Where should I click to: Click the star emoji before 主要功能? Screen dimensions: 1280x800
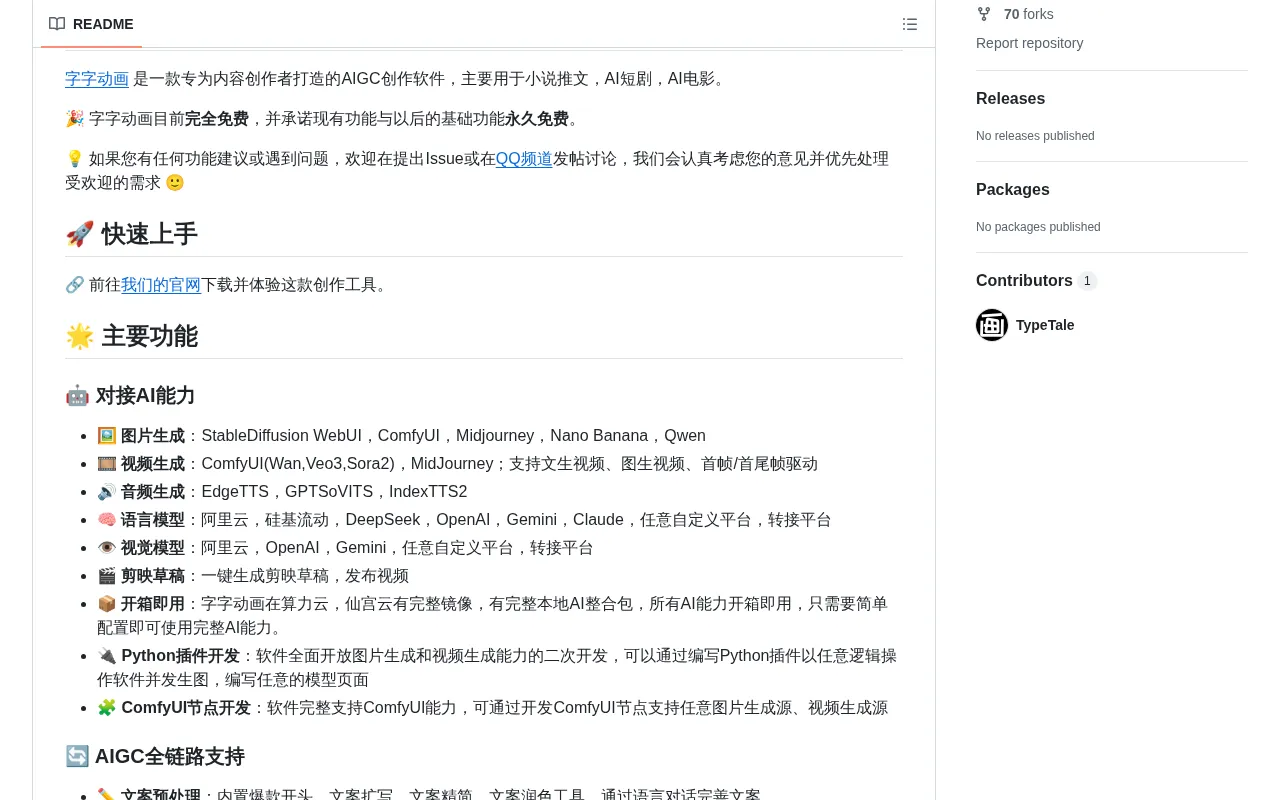(x=79, y=336)
